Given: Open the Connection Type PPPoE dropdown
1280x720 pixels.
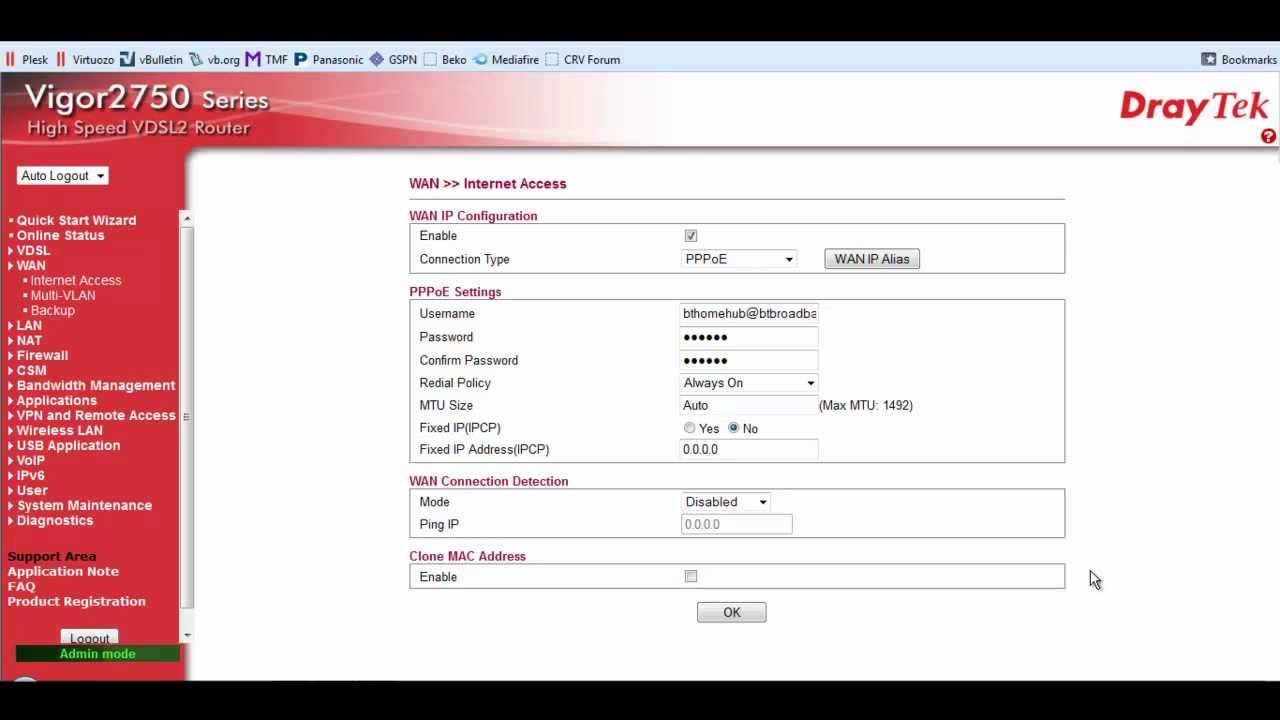Looking at the screenshot, I should pos(739,259).
